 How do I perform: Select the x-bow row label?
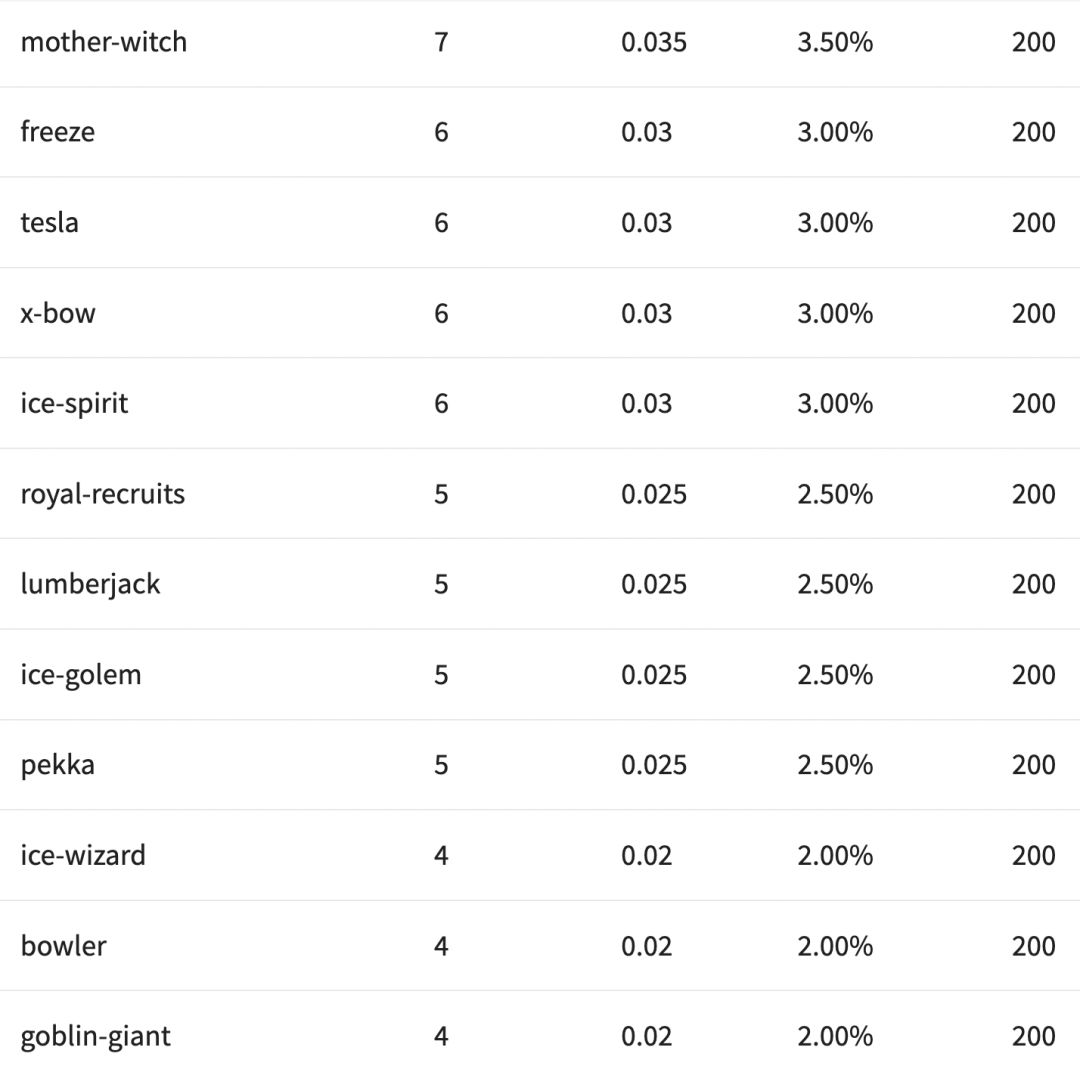[58, 313]
